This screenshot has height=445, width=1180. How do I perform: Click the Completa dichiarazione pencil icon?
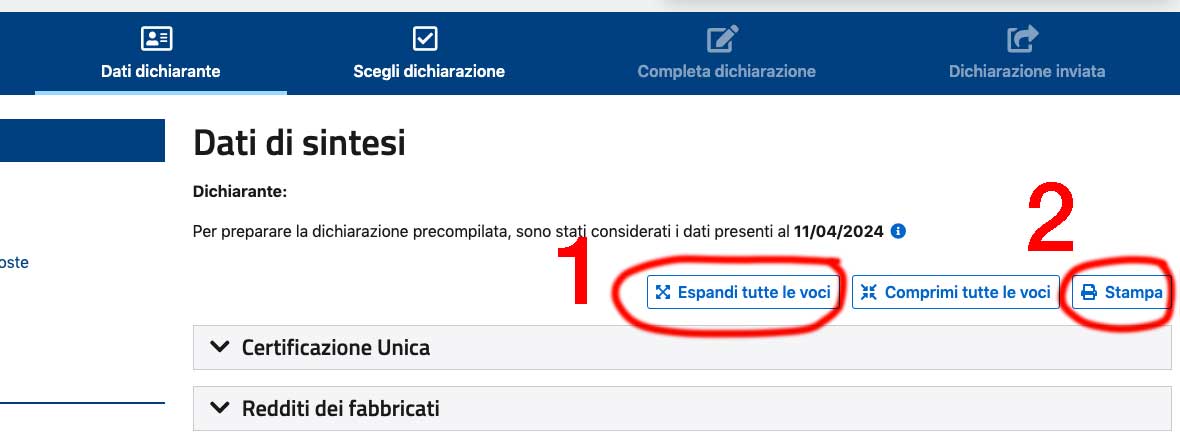click(722, 38)
